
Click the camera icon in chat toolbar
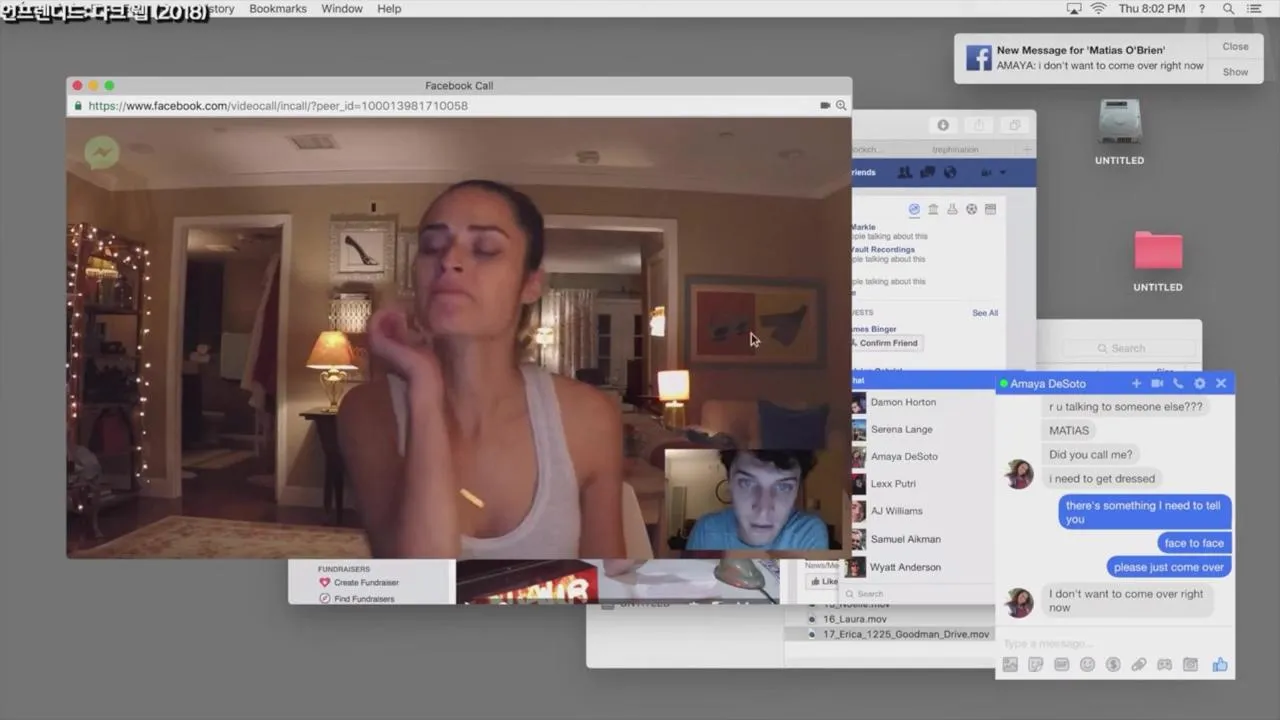(1191, 664)
